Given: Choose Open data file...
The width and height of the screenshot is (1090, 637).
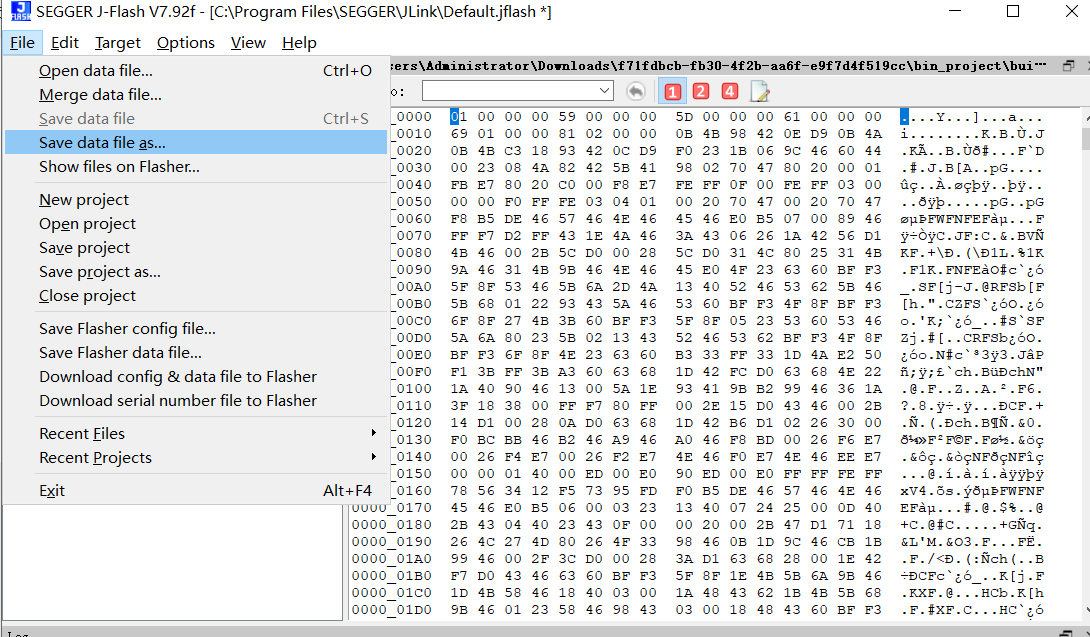Looking at the screenshot, I should [195, 70].
